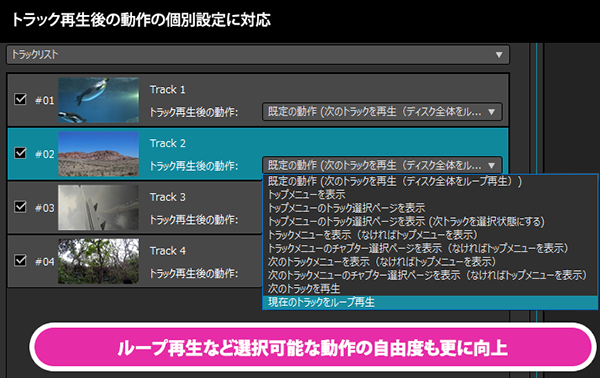Choose トラックメニューを表示（なければトップメニューを表示）option

pos(430,235)
